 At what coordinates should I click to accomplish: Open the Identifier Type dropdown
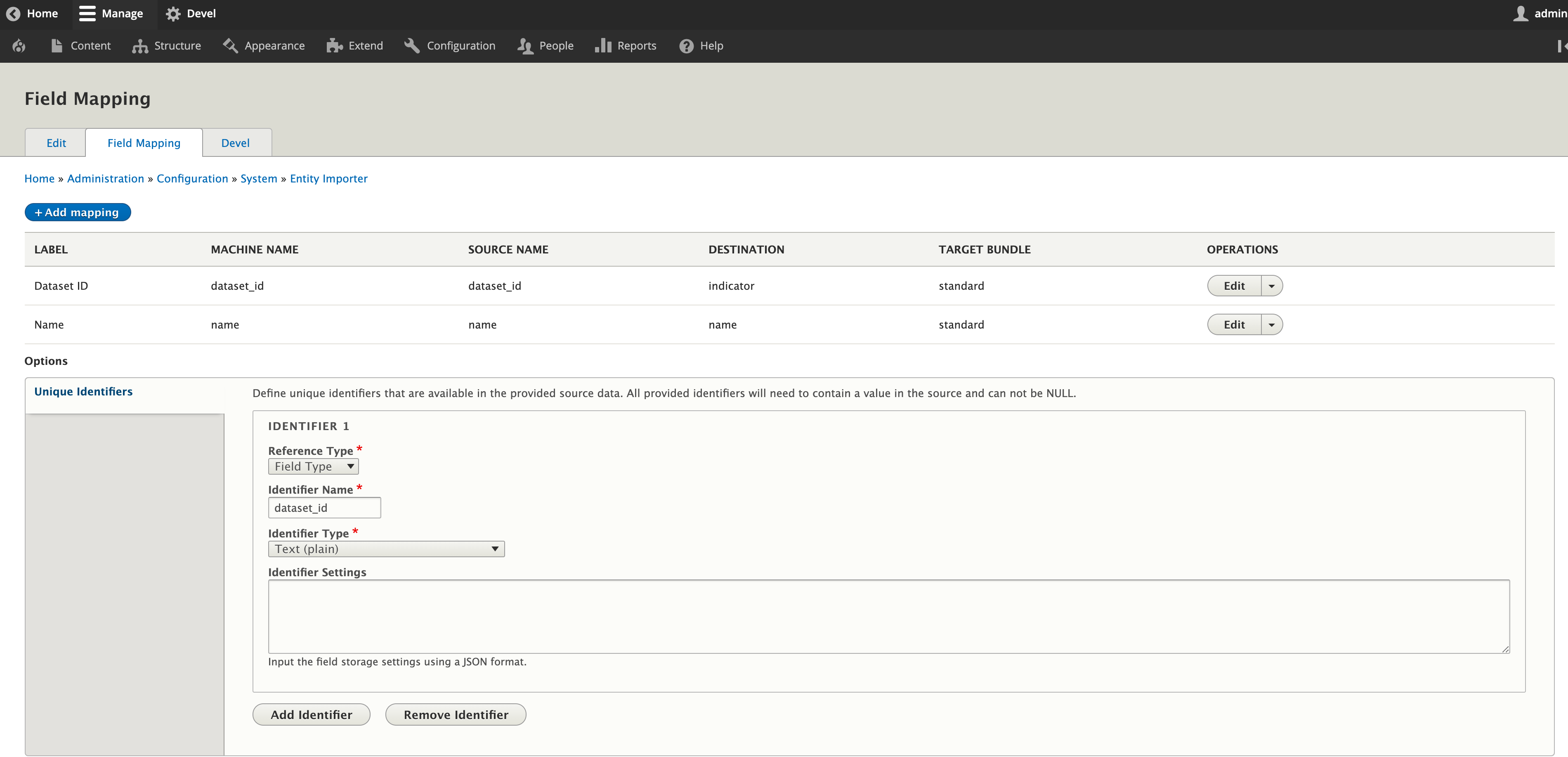(x=386, y=548)
